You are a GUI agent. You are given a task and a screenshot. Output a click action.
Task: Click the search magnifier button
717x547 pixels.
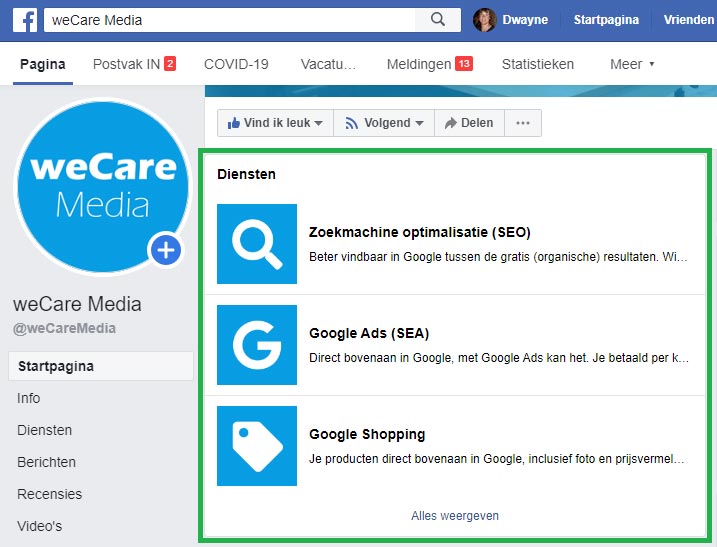438,20
